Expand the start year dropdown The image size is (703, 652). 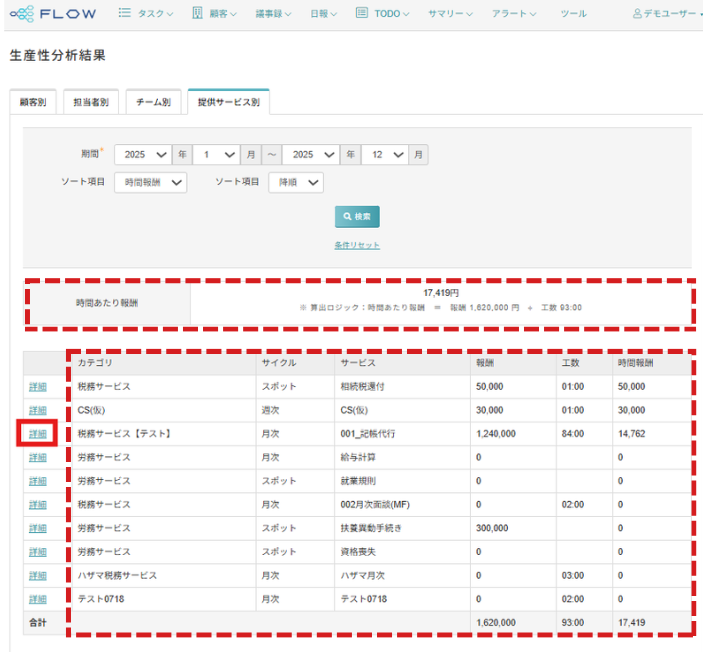click(x=143, y=155)
